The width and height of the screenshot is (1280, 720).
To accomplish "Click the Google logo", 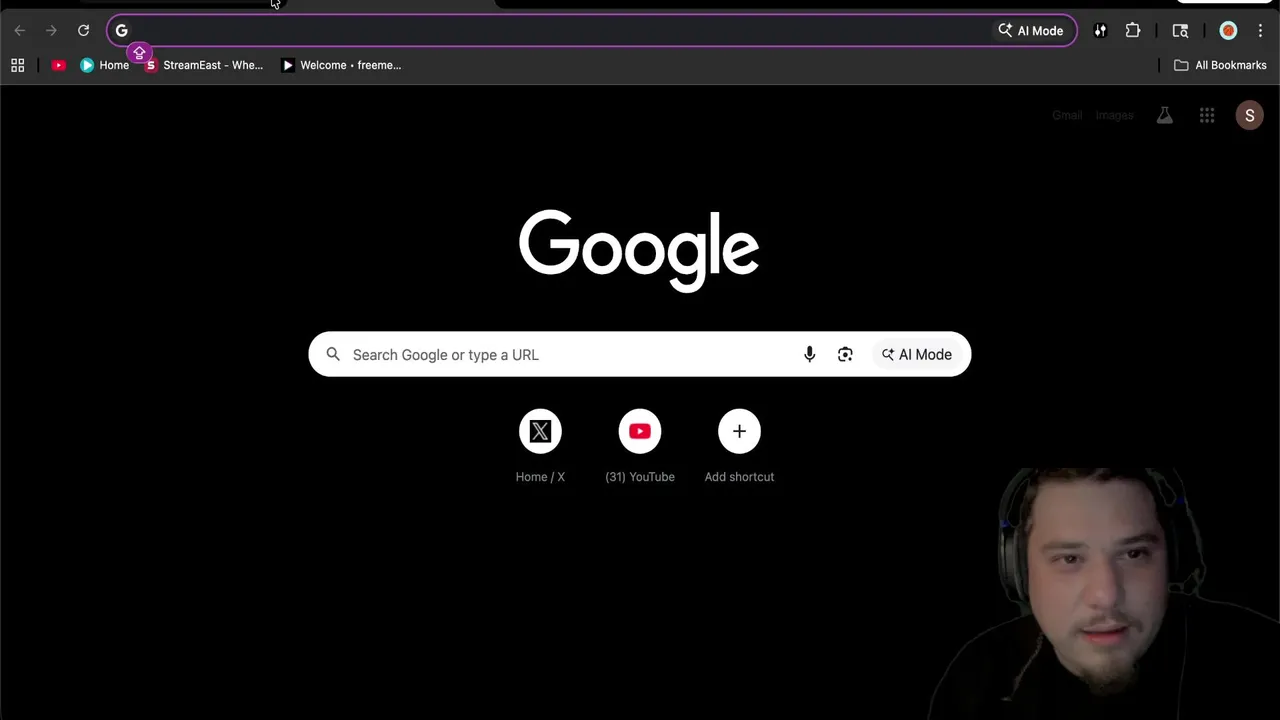I will (x=639, y=250).
